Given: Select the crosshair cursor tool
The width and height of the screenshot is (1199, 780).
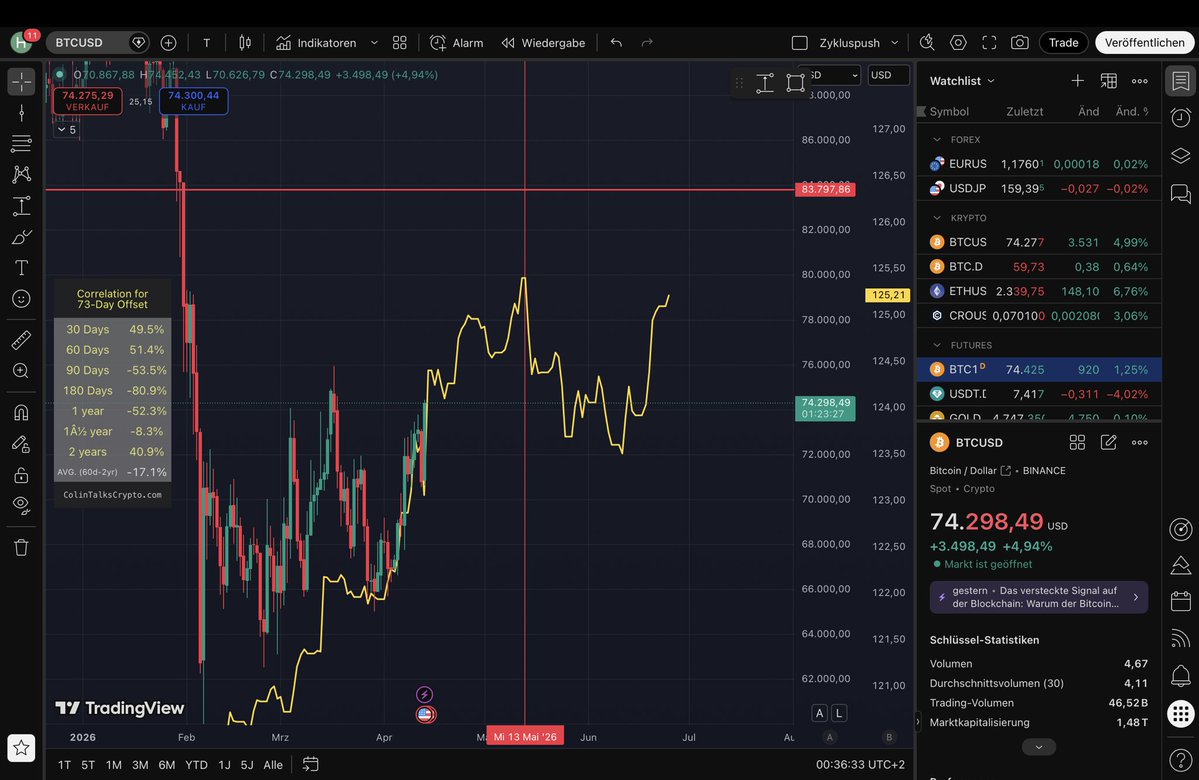Looking at the screenshot, I should pos(21,81).
